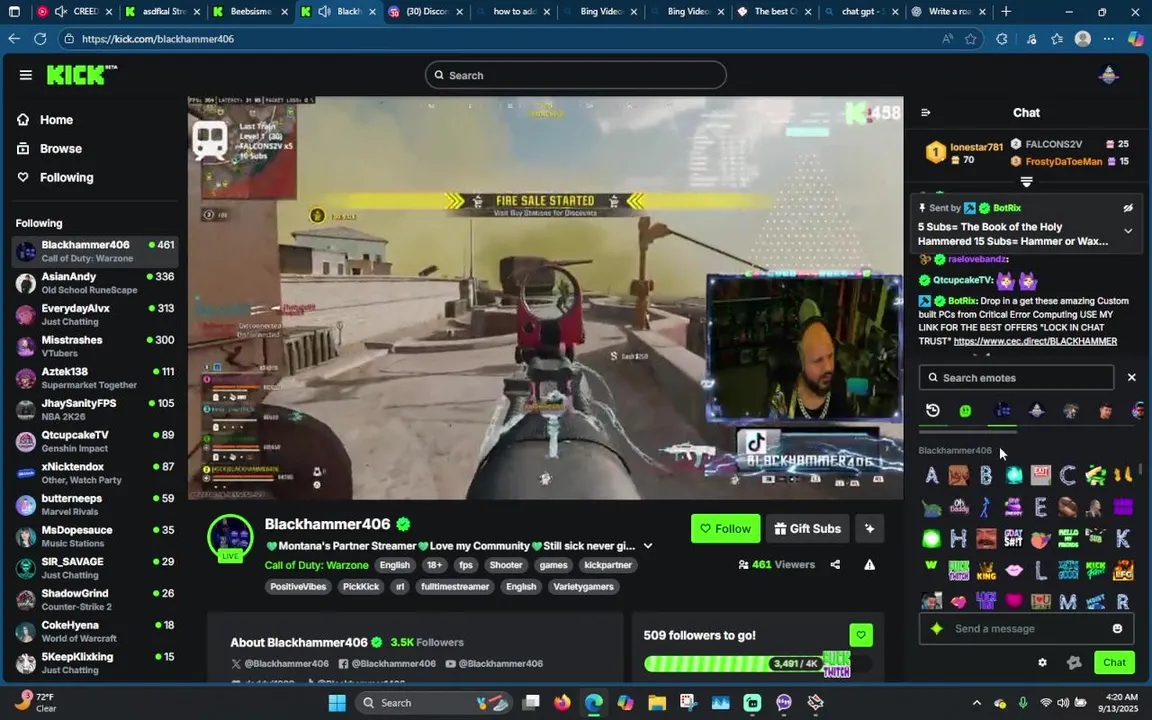This screenshot has width=1152, height=720.
Task: Open Copilot icon in browser toolbar
Action: 1136,39
